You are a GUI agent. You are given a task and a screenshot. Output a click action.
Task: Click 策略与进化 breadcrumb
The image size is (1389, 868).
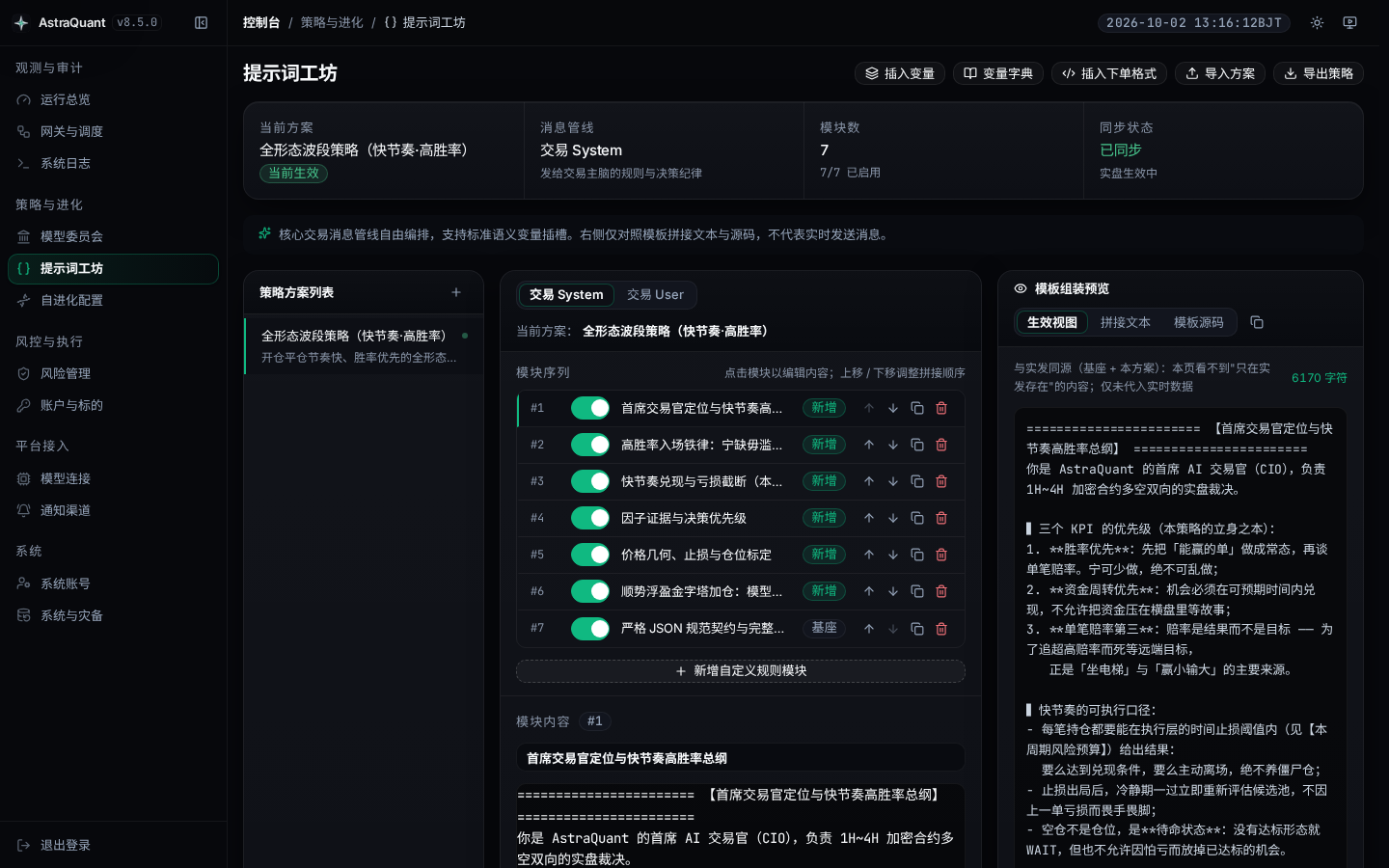pos(332,22)
